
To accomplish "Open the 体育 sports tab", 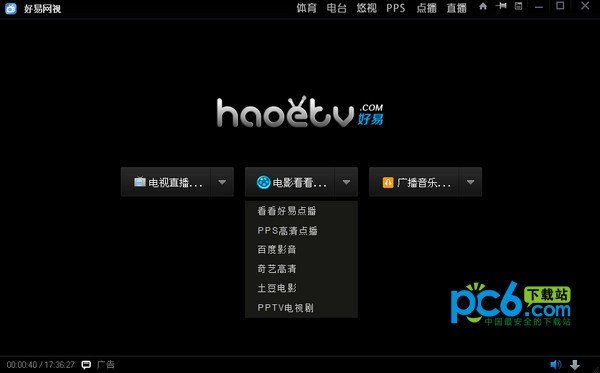I will (x=307, y=8).
